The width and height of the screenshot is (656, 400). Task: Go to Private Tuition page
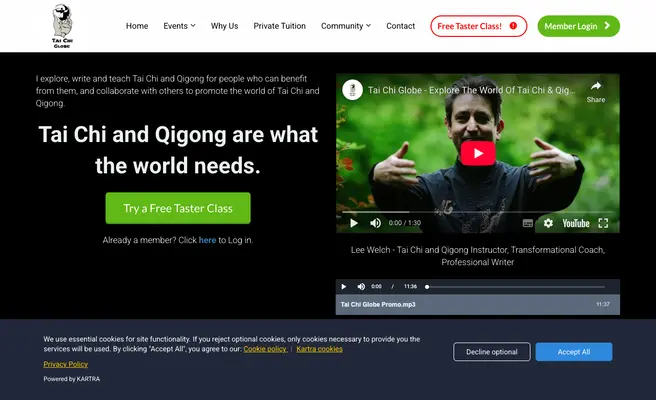[x=280, y=26]
